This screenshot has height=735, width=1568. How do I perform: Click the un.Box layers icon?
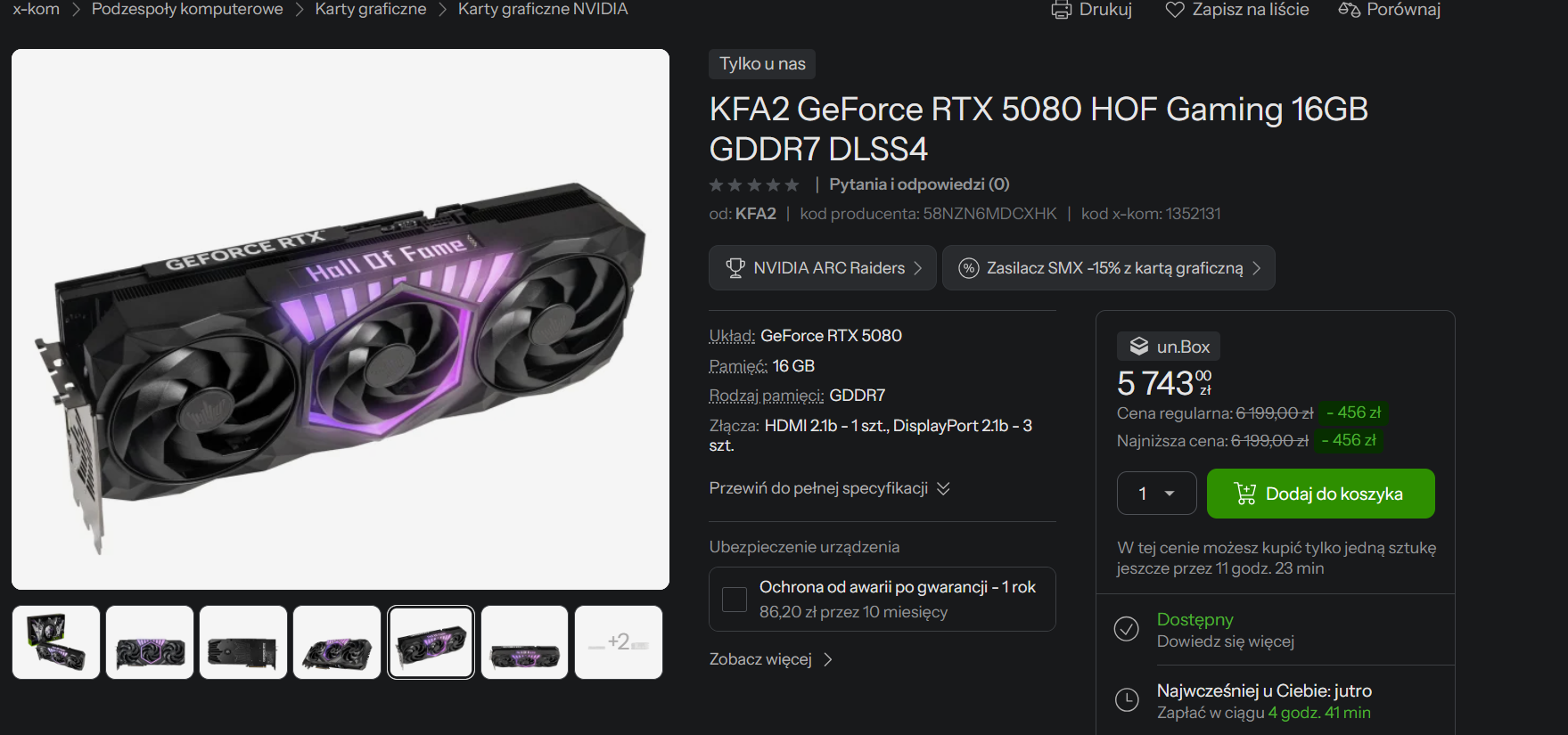click(1139, 347)
